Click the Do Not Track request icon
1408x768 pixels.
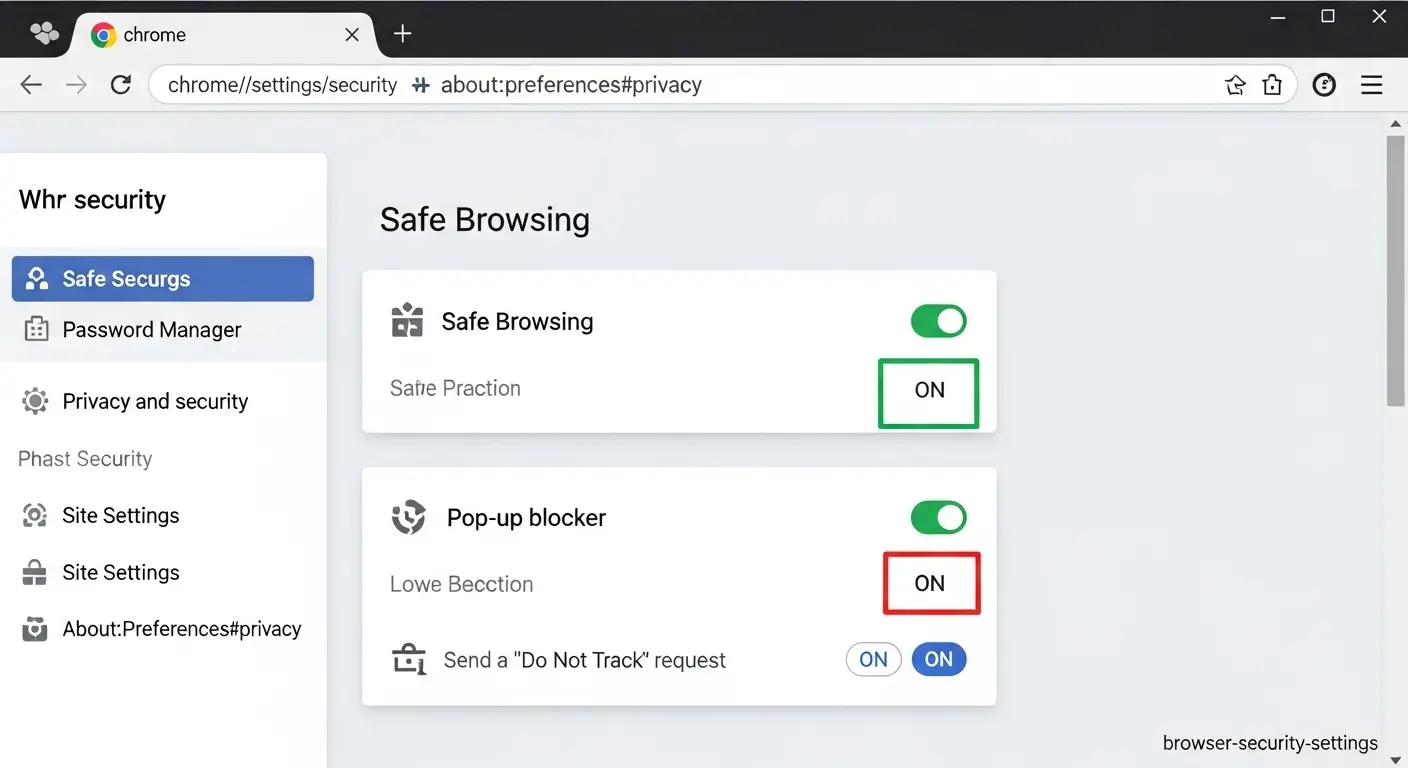click(409, 660)
